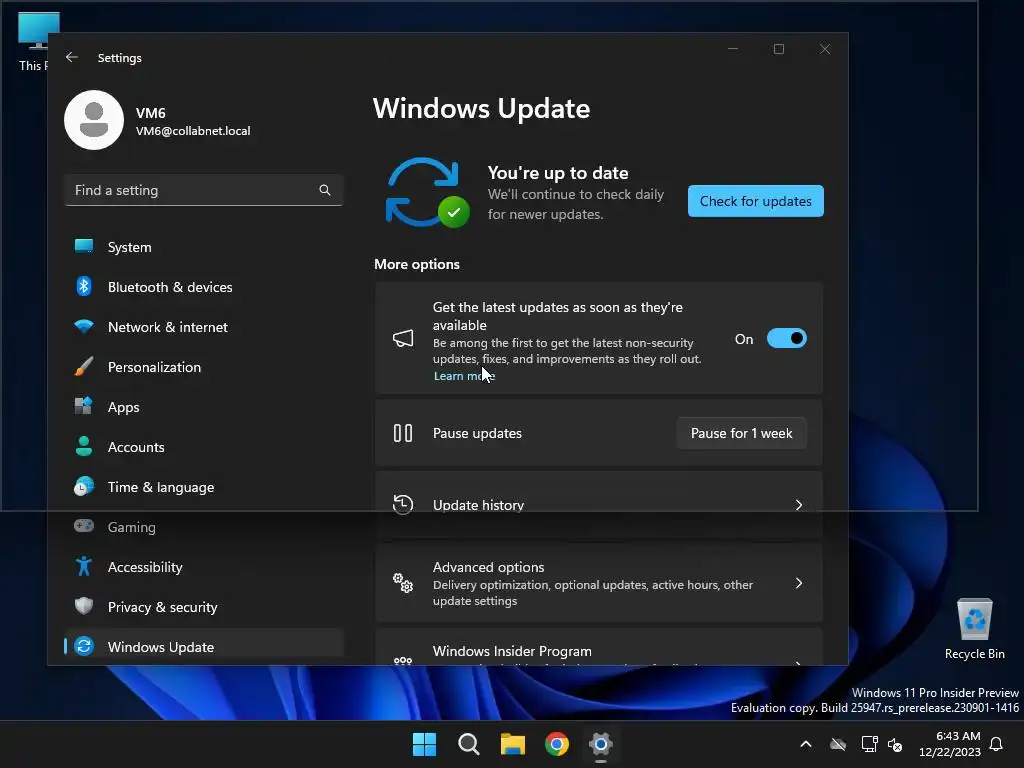Open Apps settings category

204,407
